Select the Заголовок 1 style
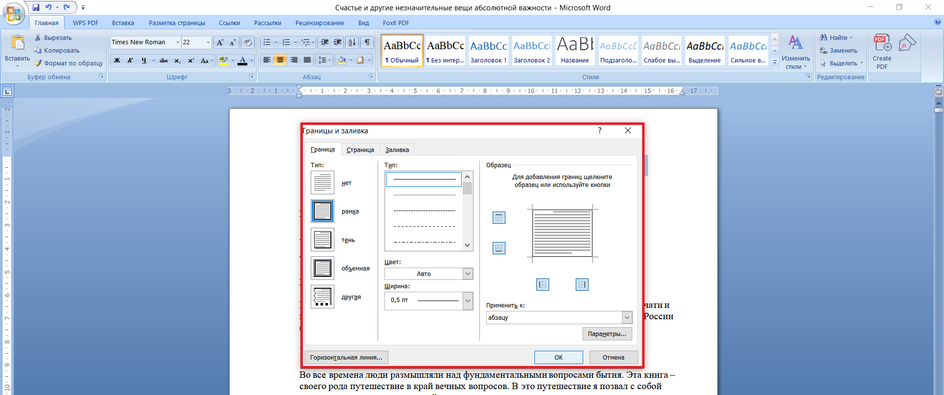The image size is (944, 395). [488, 50]
